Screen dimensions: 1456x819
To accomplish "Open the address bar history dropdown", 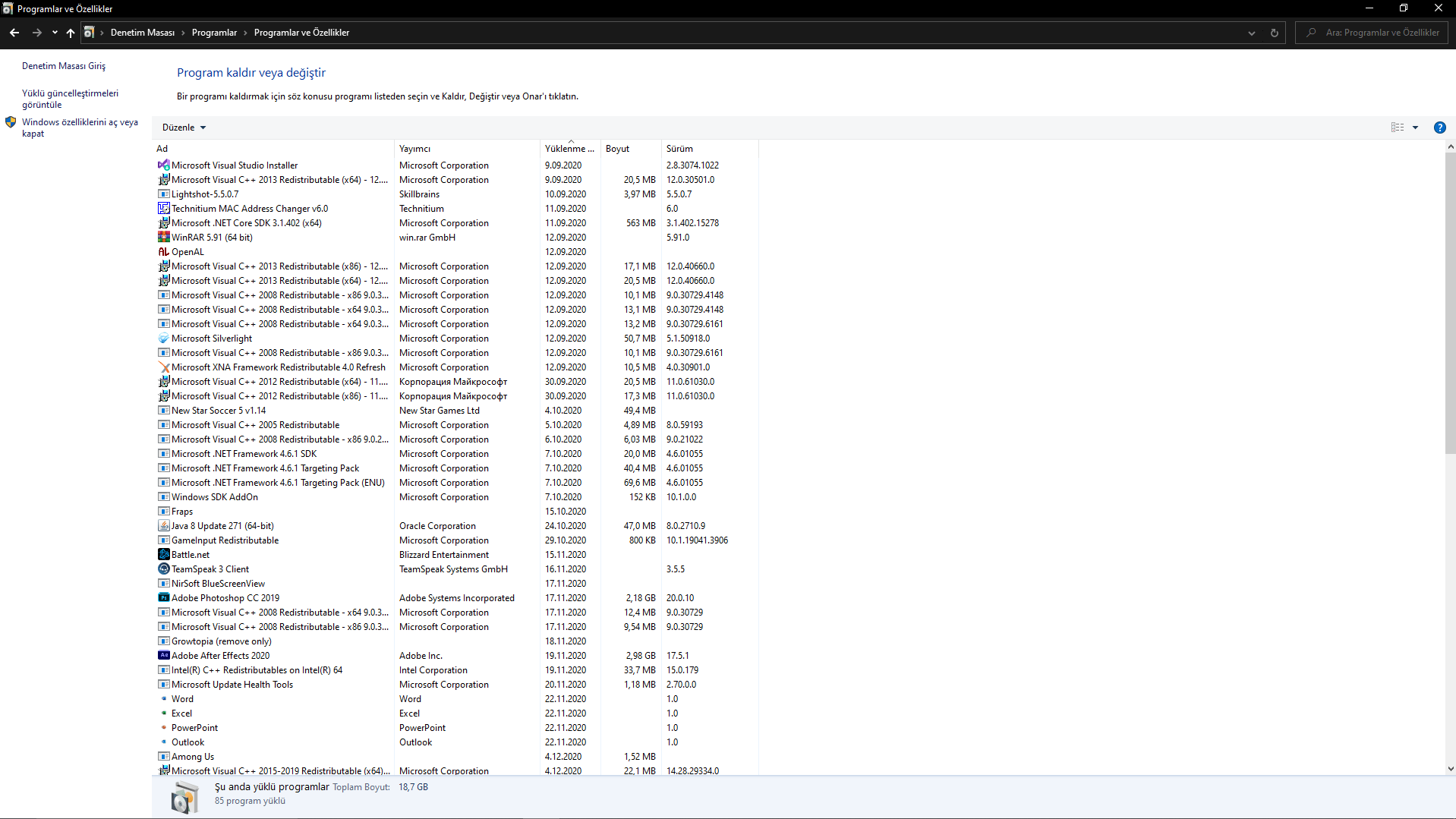I will coord(1252,33).
